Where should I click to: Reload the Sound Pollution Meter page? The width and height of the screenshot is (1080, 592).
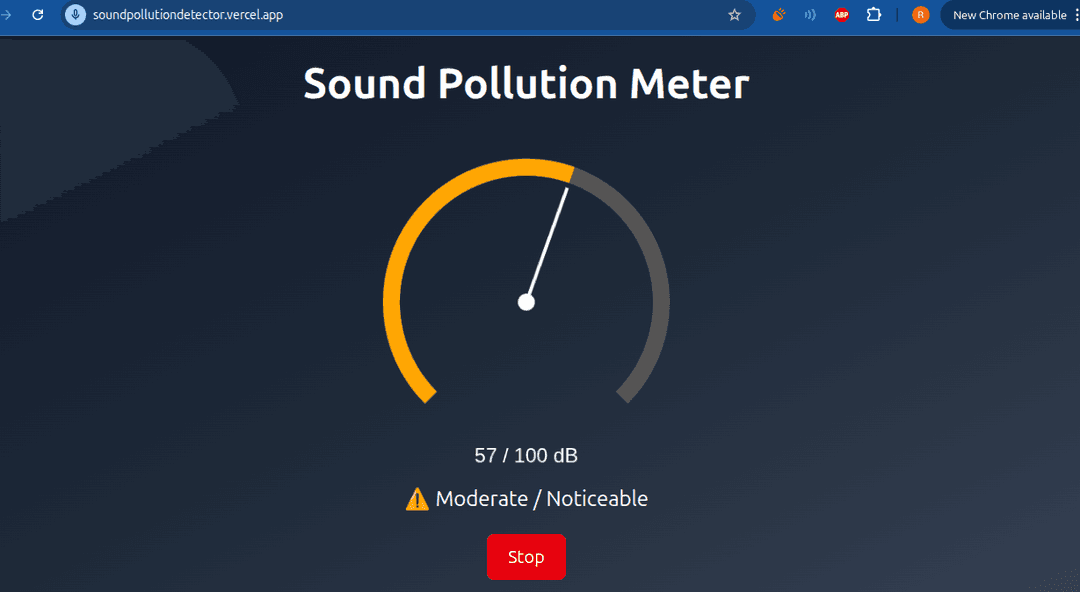[38, 15]
